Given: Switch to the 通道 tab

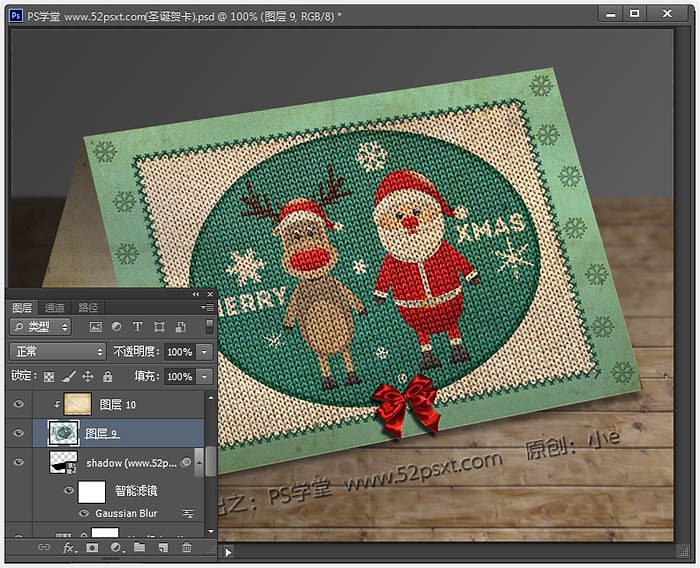Looking at the screenshot, I should pos(55,308).
